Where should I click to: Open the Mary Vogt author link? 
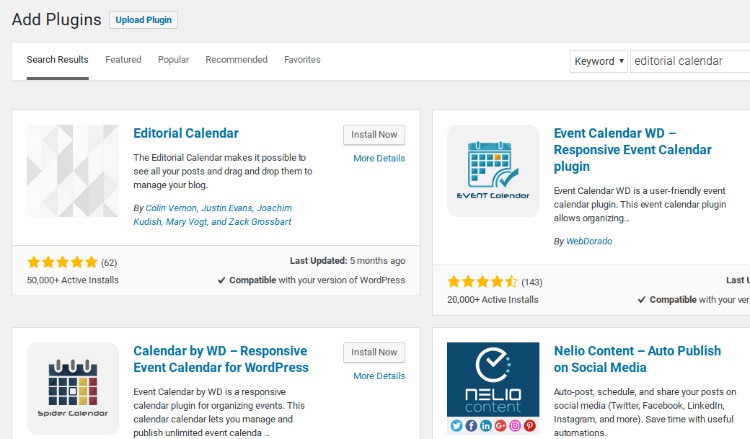click(x=187, y=222)
